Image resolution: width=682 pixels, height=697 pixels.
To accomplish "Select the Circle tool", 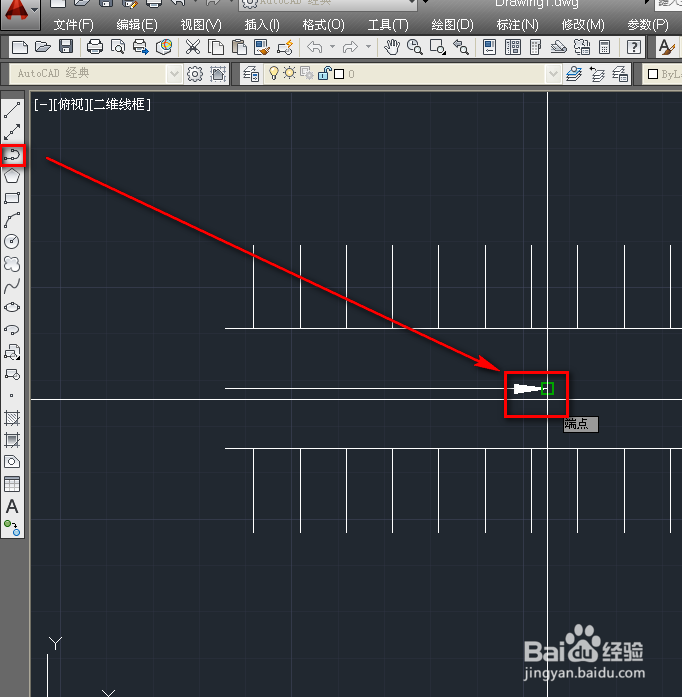I will tap(12, 242).
